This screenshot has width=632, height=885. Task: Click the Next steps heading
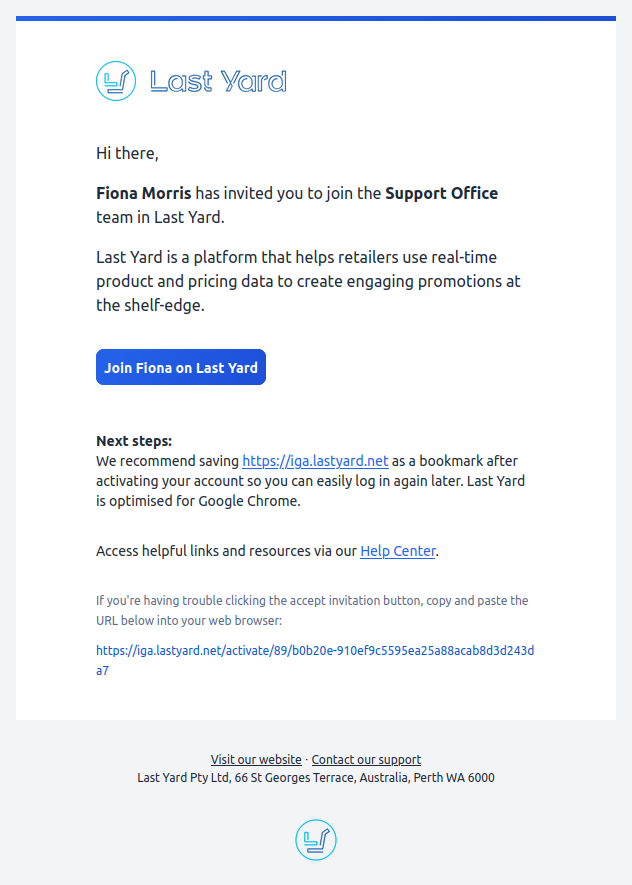[x=134, y=441]
